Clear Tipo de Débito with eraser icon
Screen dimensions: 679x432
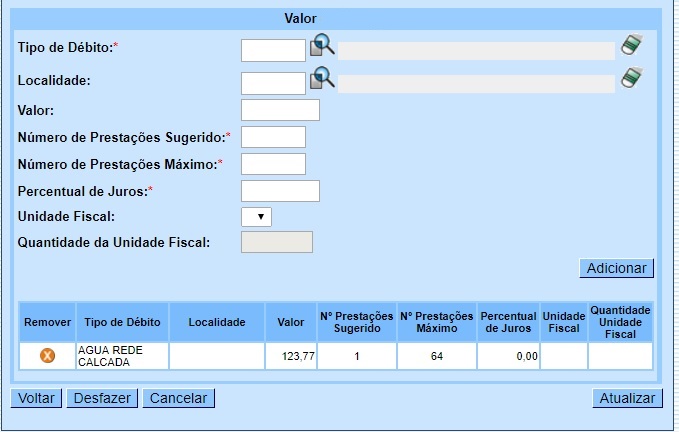(631, 45)
